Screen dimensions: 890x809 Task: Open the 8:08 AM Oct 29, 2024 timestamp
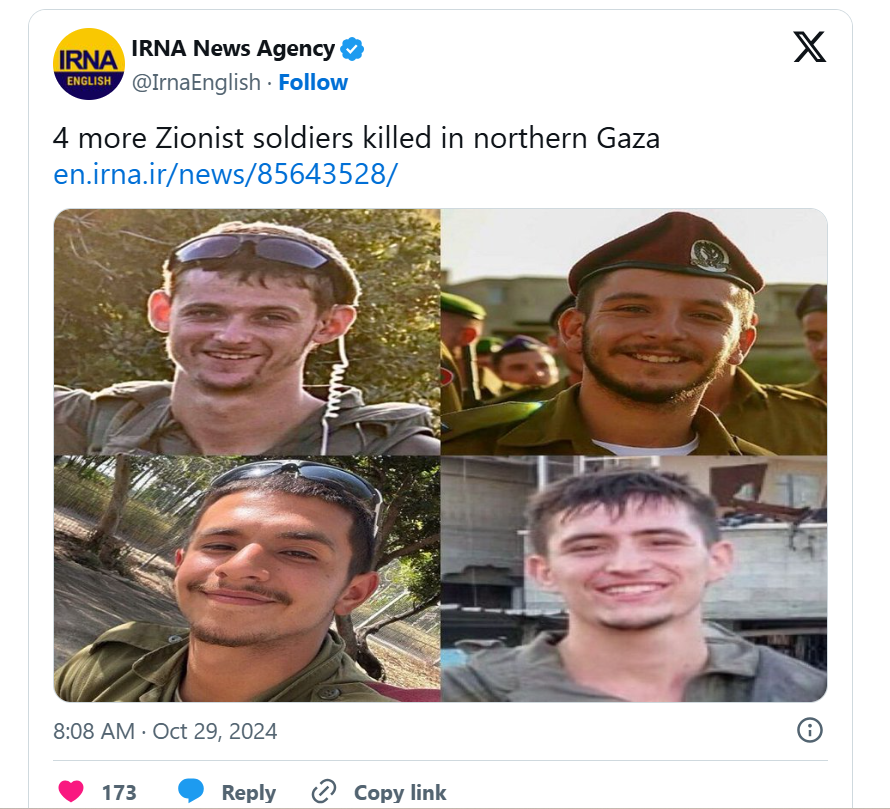coord(165,731)
